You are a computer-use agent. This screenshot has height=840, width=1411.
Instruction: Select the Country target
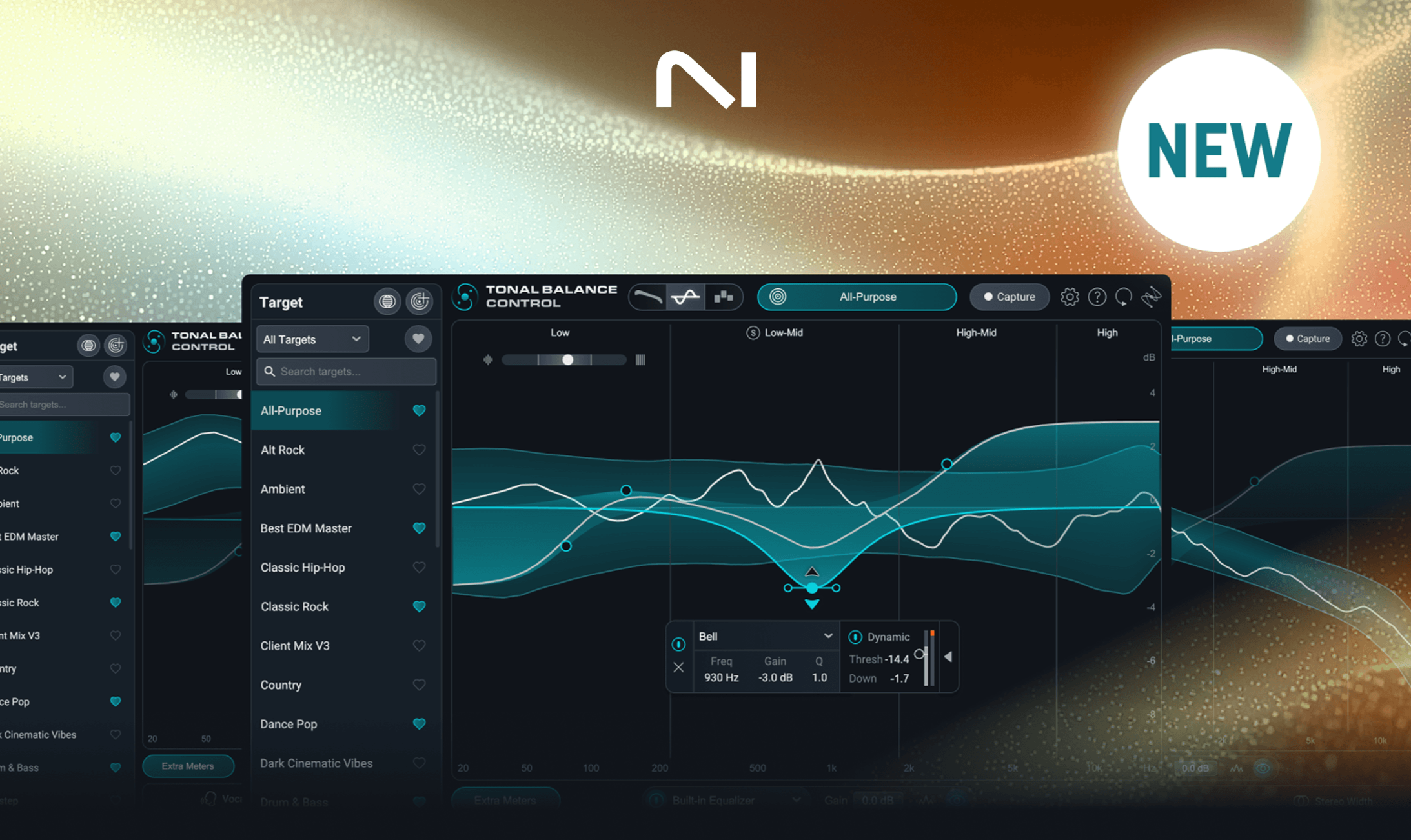[281, 685]
